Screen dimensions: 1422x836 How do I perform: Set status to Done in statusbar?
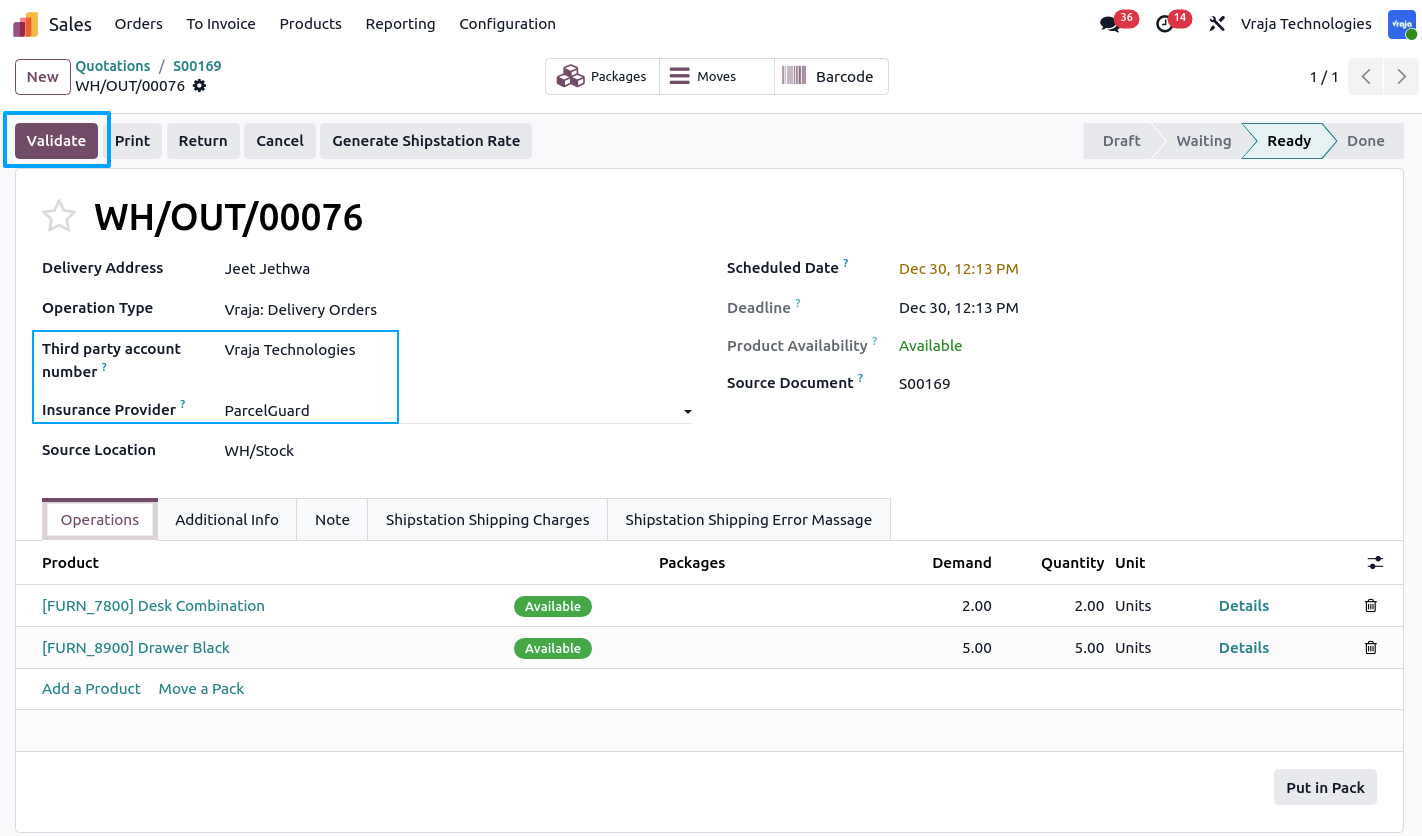tap(1365, 141)
